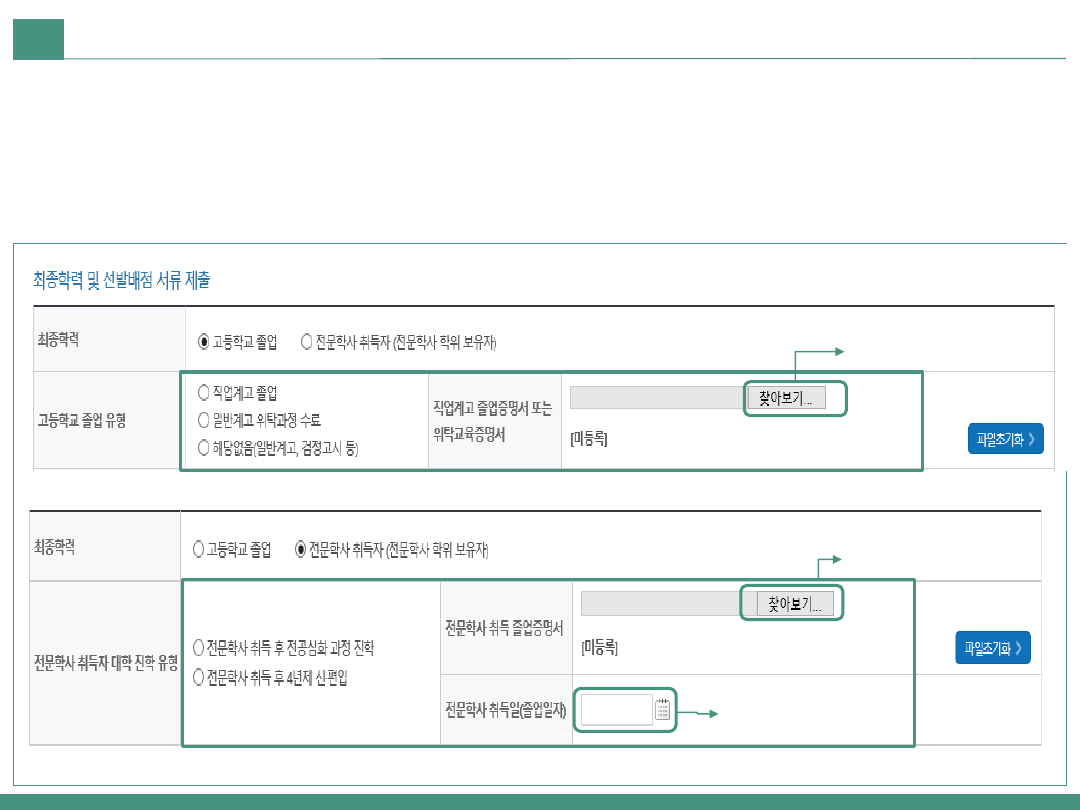Pick 일반계고 위탁과정 수료 option
The height and width of the screenshot is (810, 1080).
pos(204,420)
